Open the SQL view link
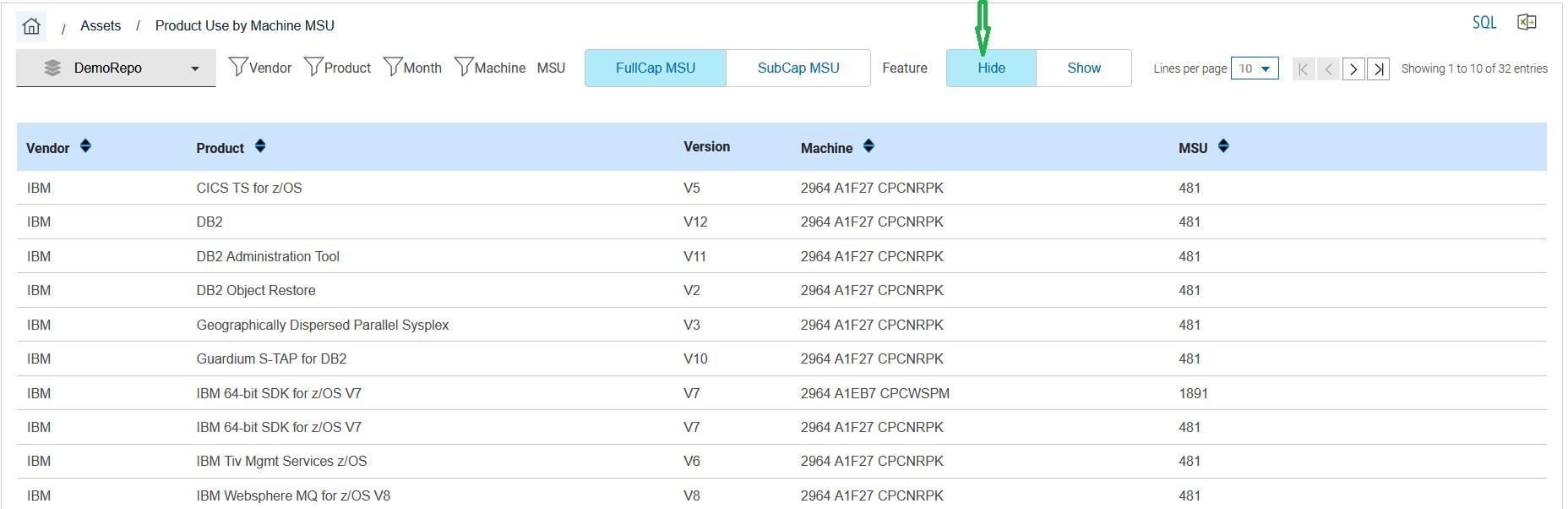This screenshot has height=509, width=1568. [x=1484, y=23]
